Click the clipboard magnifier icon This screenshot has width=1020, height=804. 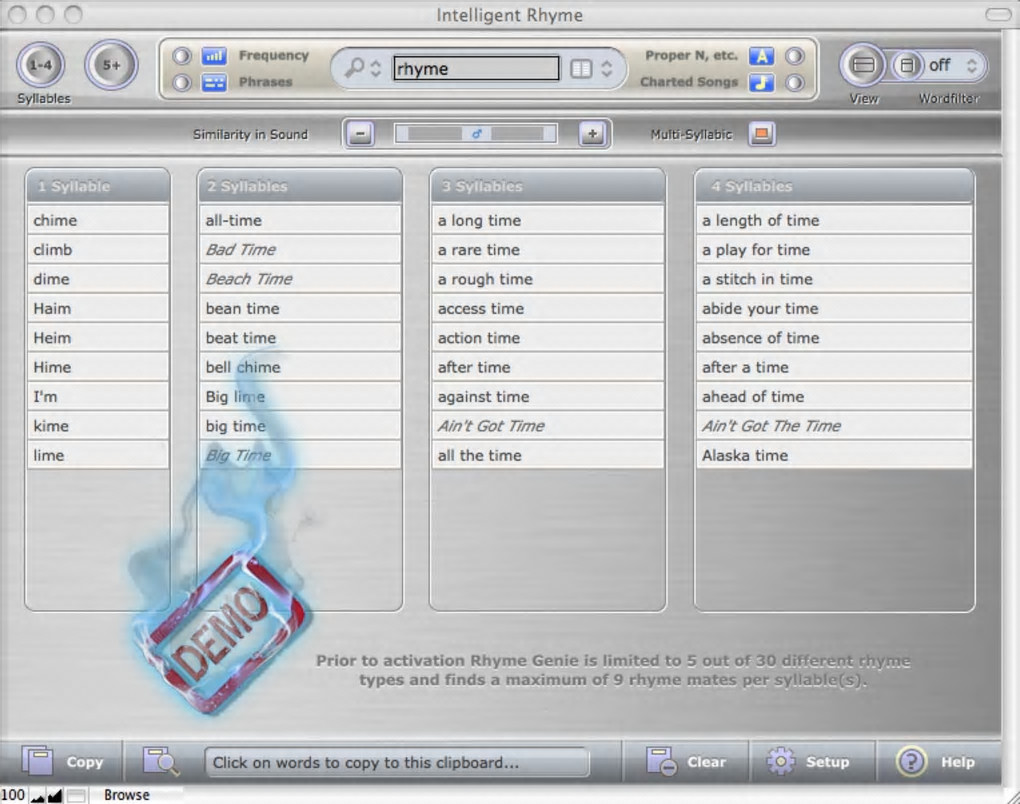(160, 761)
